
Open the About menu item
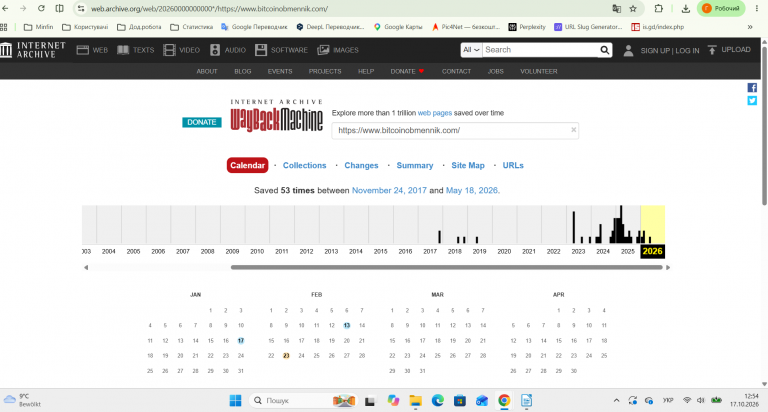coord(207,72)
